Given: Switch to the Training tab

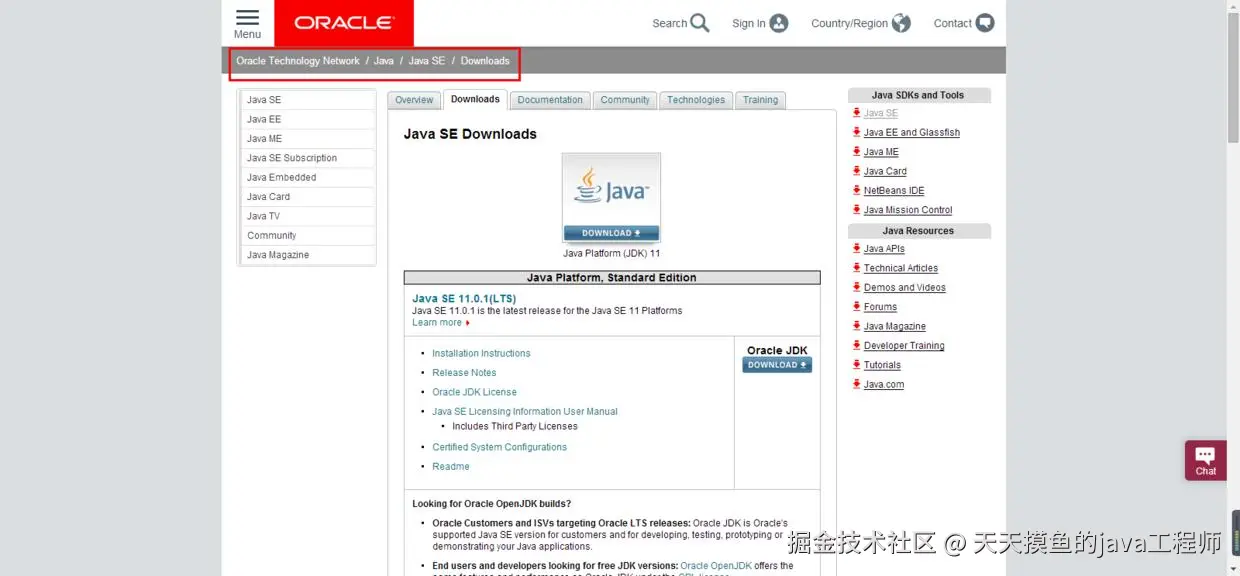Looking at the screenshot, I should pyautogui.click(x=760, y=100).
